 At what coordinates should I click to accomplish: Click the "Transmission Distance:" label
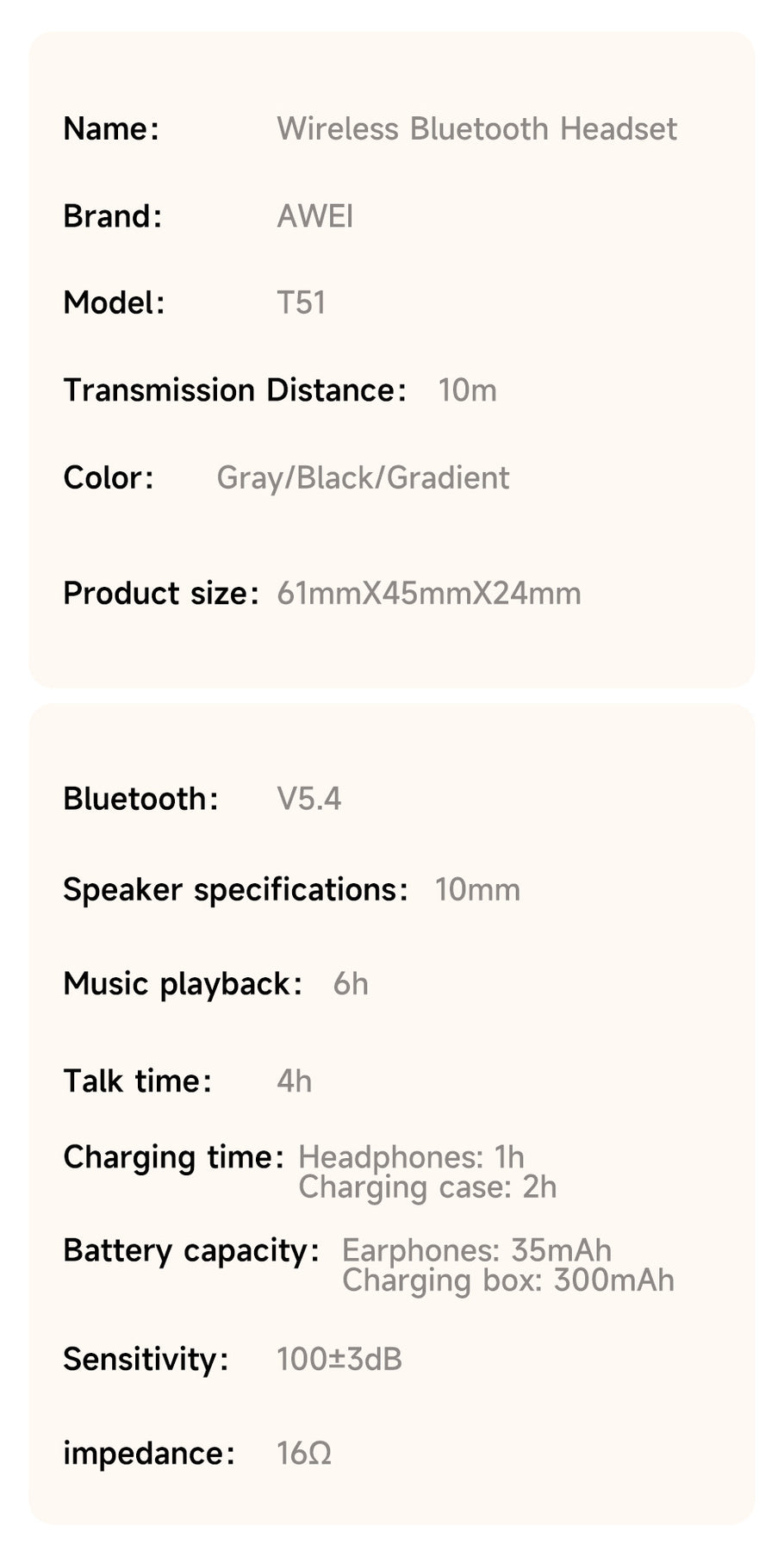click(x=234, y=390)
